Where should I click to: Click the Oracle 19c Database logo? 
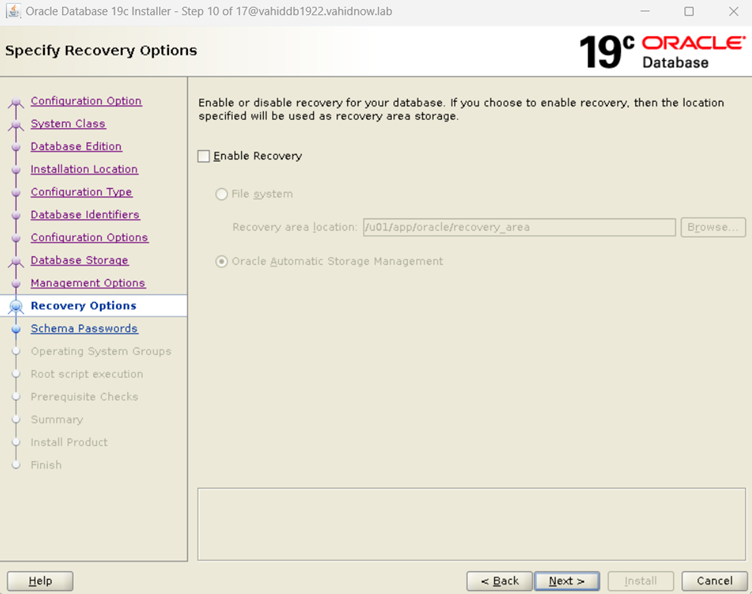pos(662,51)
